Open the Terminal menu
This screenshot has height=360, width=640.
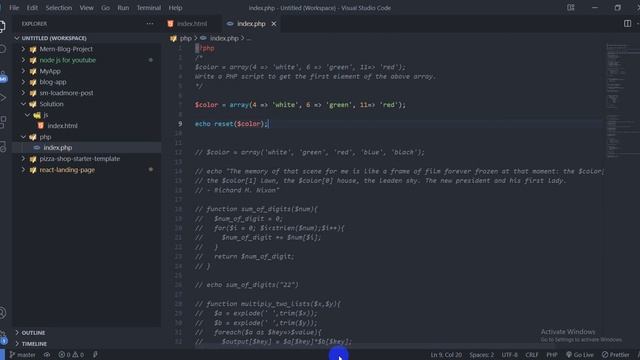(x=149, y=8)
